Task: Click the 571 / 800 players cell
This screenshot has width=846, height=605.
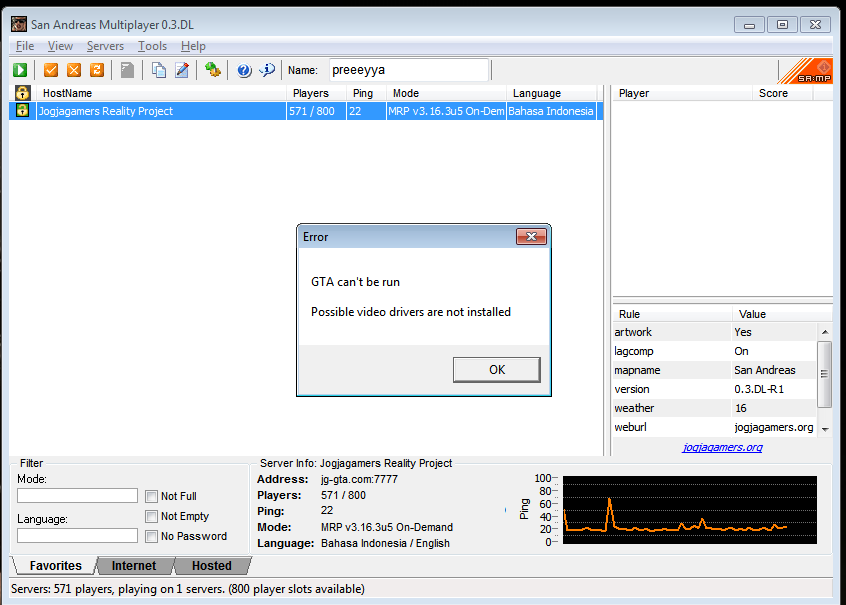Action: point(316,111)
